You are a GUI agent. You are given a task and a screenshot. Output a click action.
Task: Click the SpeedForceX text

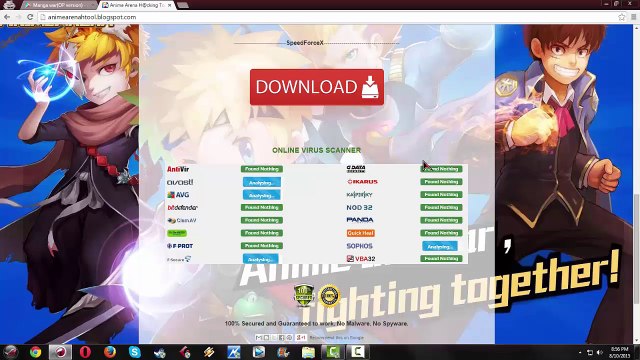(305, 43)
